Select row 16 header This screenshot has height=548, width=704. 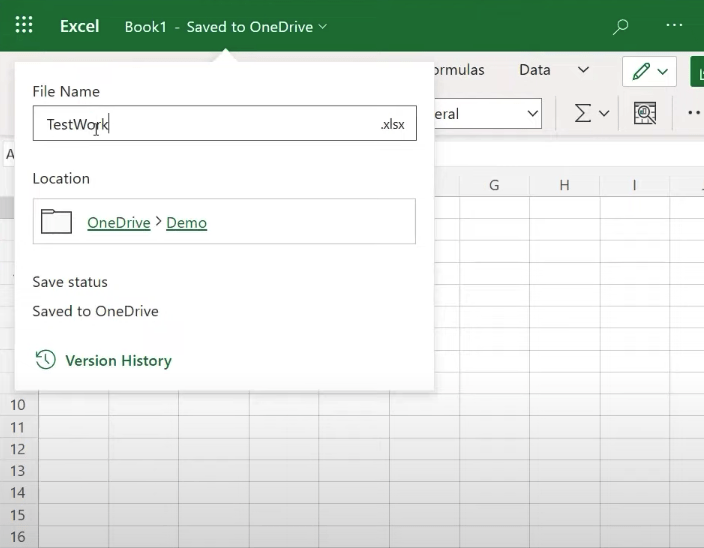pyautogui.click(x=18, y=536)
